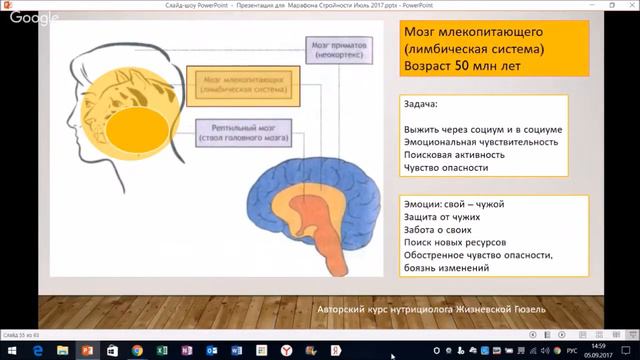The height and width of the screenshot is (360, 640).
Task: Click the highlighted 'Мозг млекопитающих' label box
Action: (x=243, y=86)
